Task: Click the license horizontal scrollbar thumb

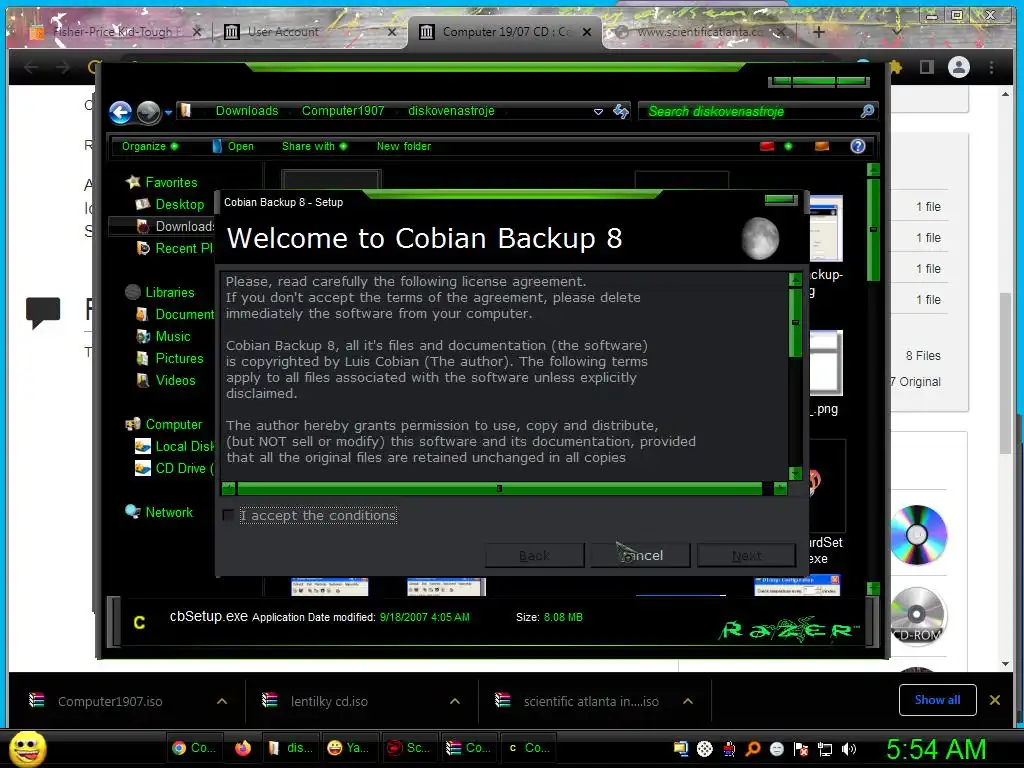Action: pyautogui.click(x=499, y=488)
